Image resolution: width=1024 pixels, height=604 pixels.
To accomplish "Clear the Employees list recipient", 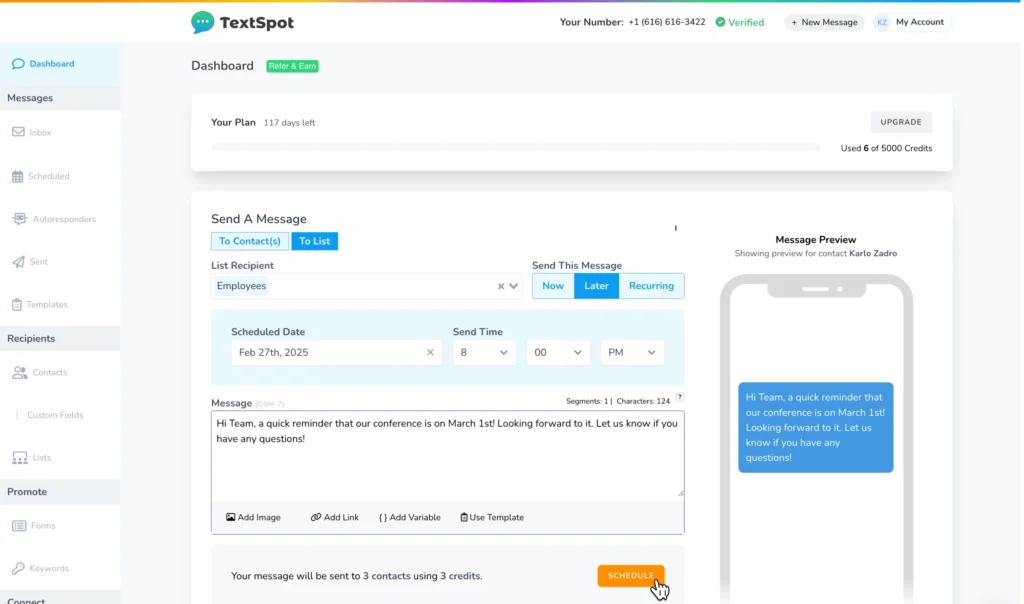I will tap(501, 286).
